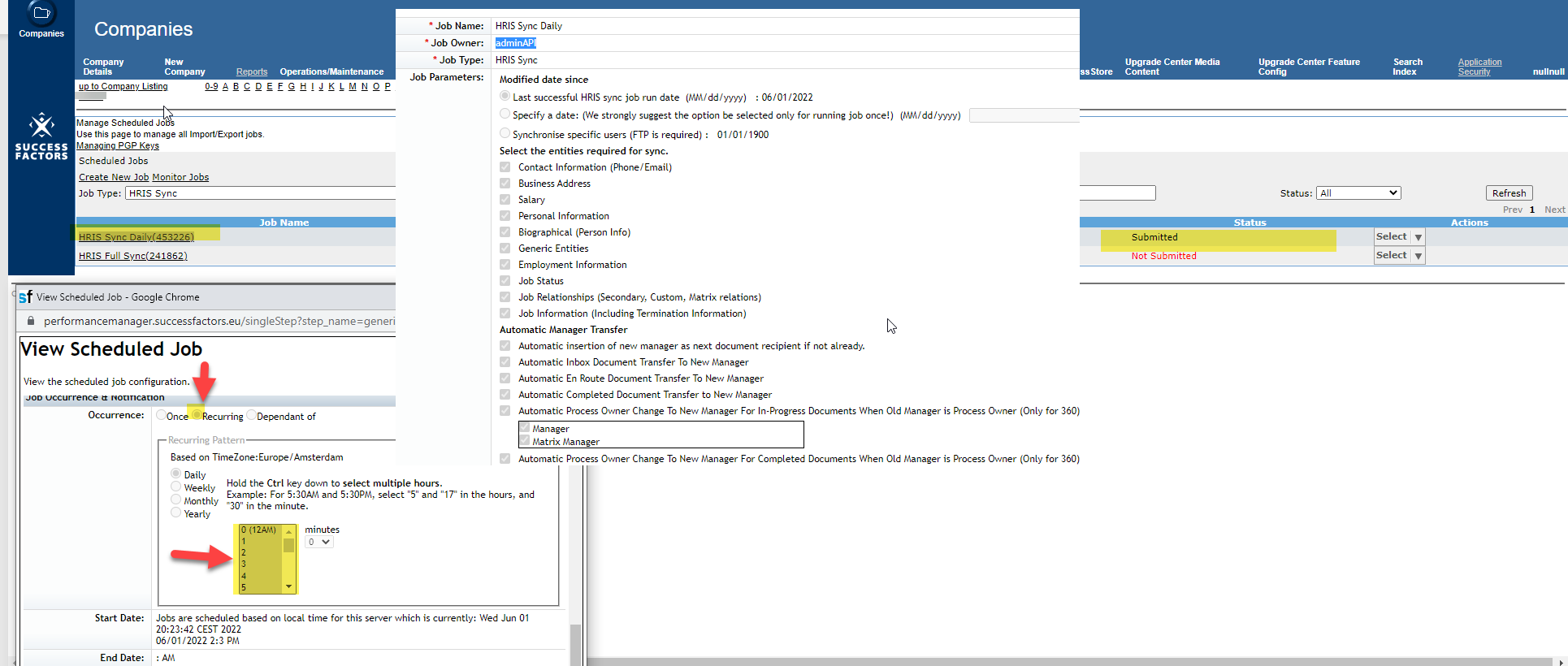This screenshot has height=666, width=1568.
Task: Toggle Generic Entities checkbox
Action: [505, 248]
